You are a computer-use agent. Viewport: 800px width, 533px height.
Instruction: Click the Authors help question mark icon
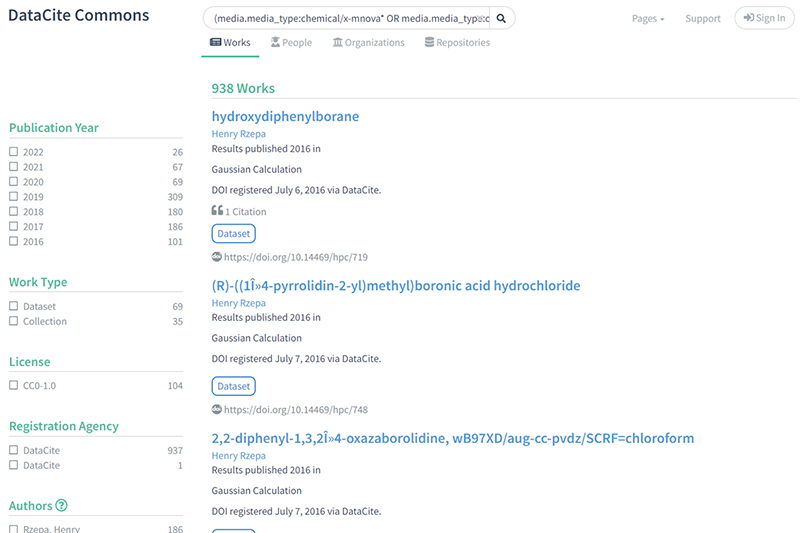62,506
